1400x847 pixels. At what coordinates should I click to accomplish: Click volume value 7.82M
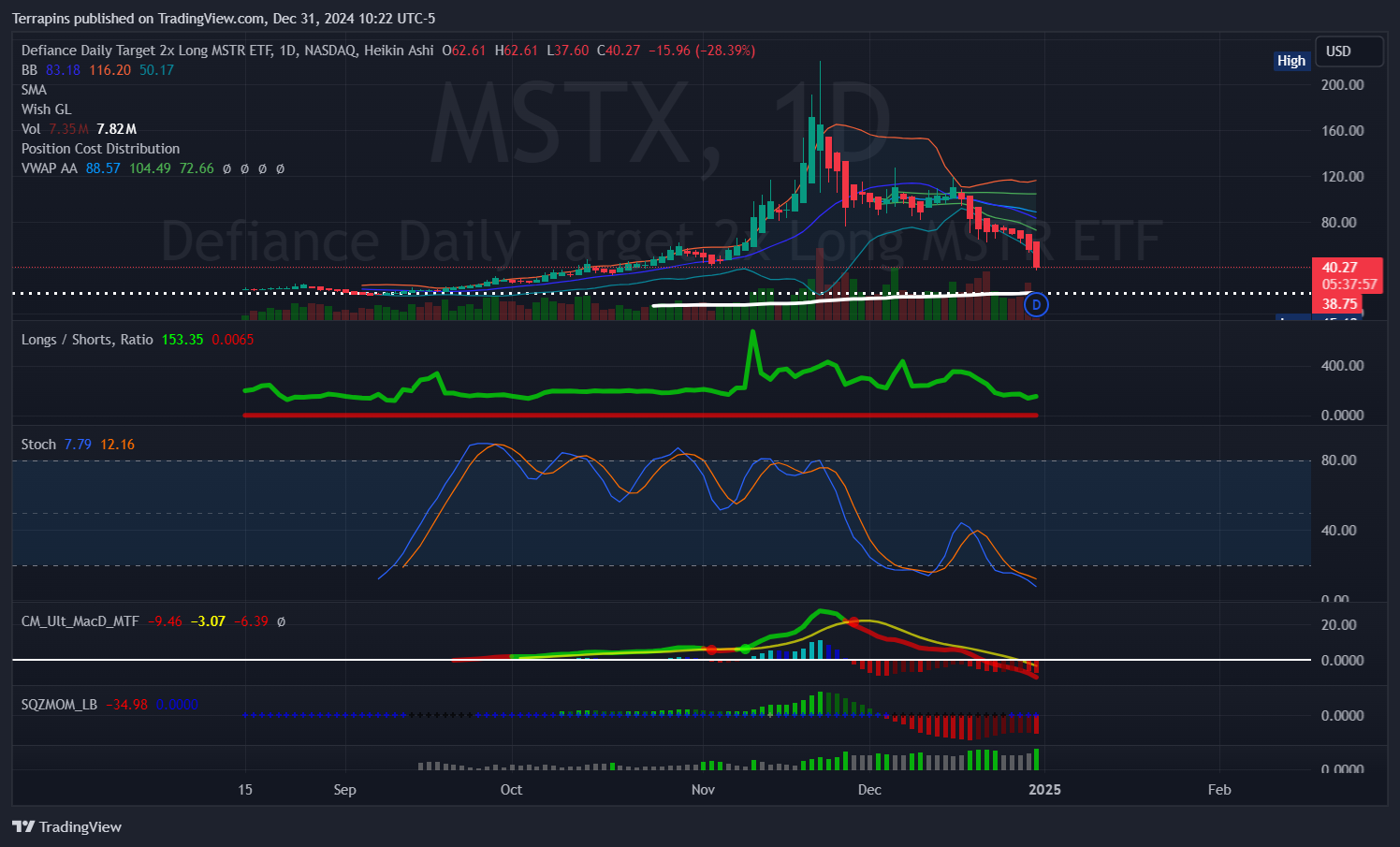click(x=117, y=129)
